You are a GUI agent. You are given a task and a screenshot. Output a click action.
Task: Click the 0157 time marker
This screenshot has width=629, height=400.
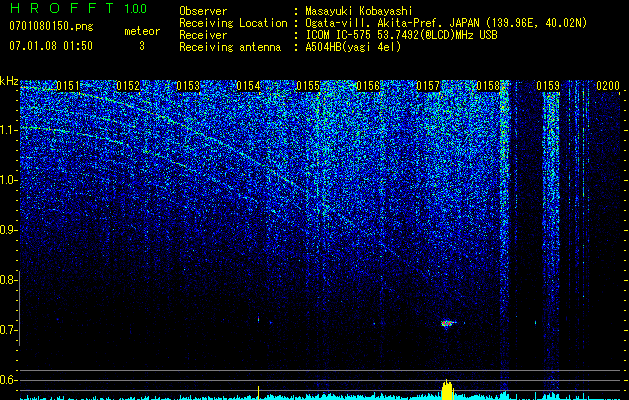[x=428, y=86]
